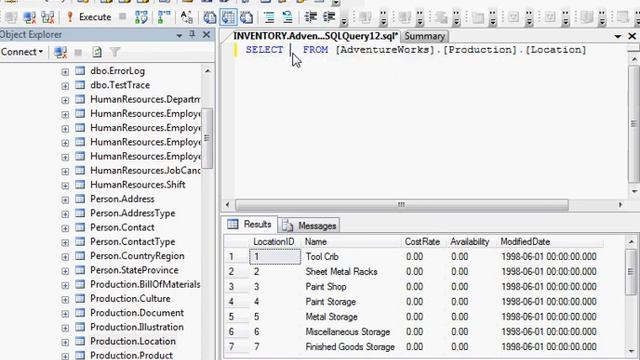Select the row header for row 4
640x360 pixels.
(x=236, y=302)
